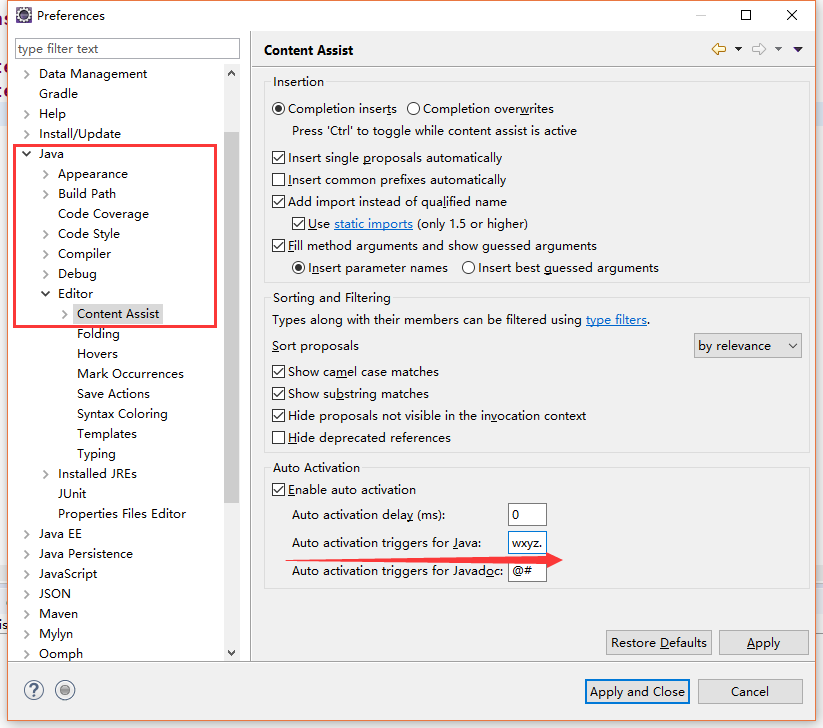This screenshot has width=823, height=728.
Task: Expand the Code Style node
Action: pyautogui.click(x=46, y=234)
